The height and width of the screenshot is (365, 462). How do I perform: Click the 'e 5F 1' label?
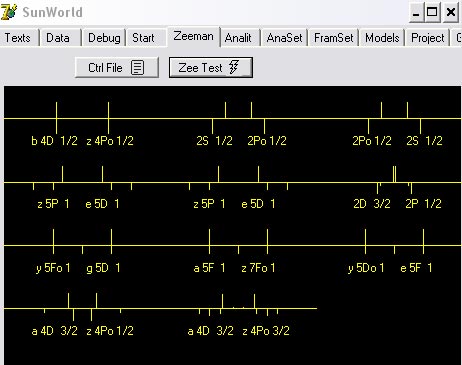[x=416, y=268]
